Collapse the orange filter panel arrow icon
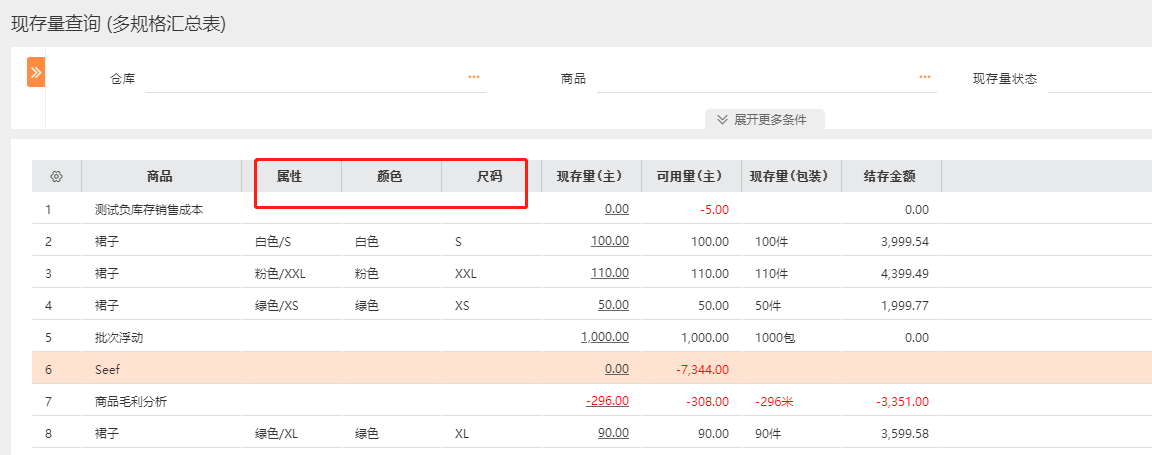Viewport: 1152px width, 455px height. 36,72
